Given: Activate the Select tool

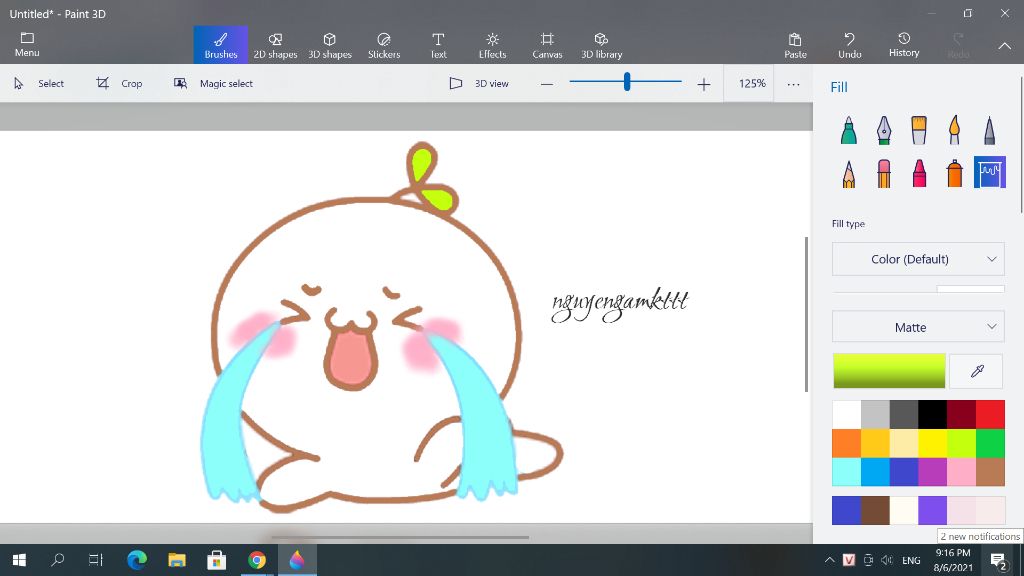Looking at the screenshot, I should click(39, 84).
